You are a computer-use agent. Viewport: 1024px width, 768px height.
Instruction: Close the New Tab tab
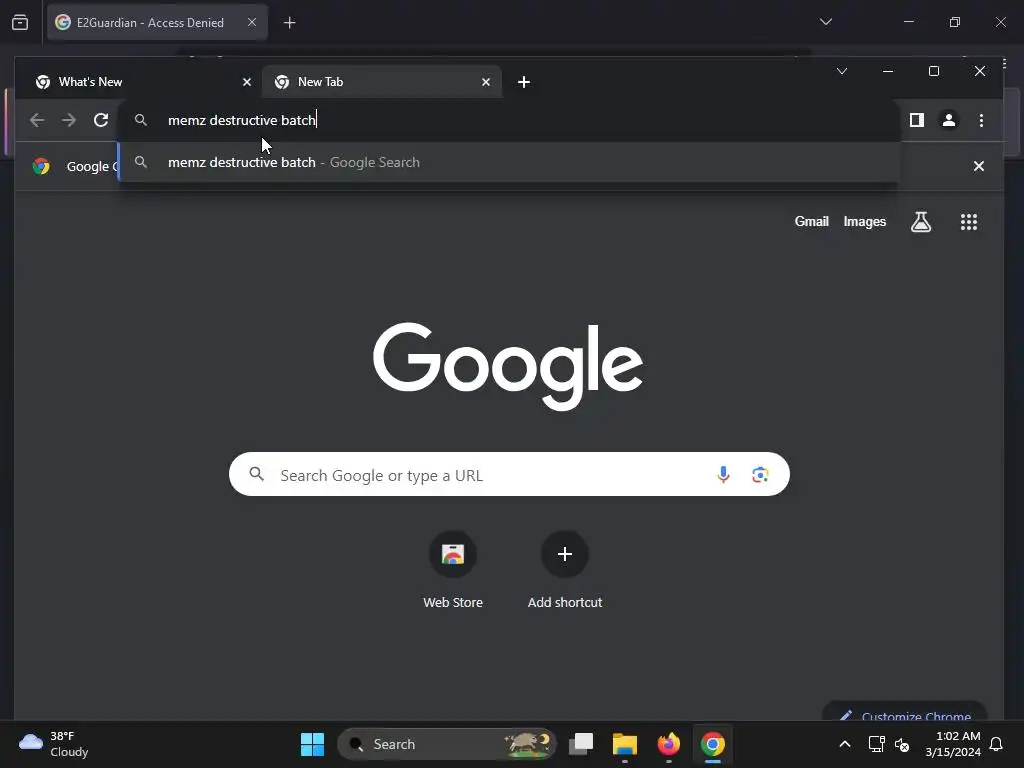pyautogui.click(x=485, y=82)
